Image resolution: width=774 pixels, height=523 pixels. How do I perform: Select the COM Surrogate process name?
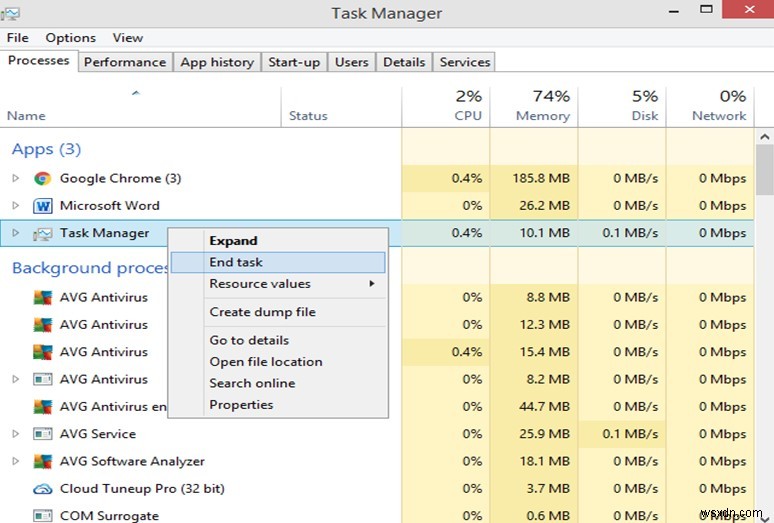(110, 516)
